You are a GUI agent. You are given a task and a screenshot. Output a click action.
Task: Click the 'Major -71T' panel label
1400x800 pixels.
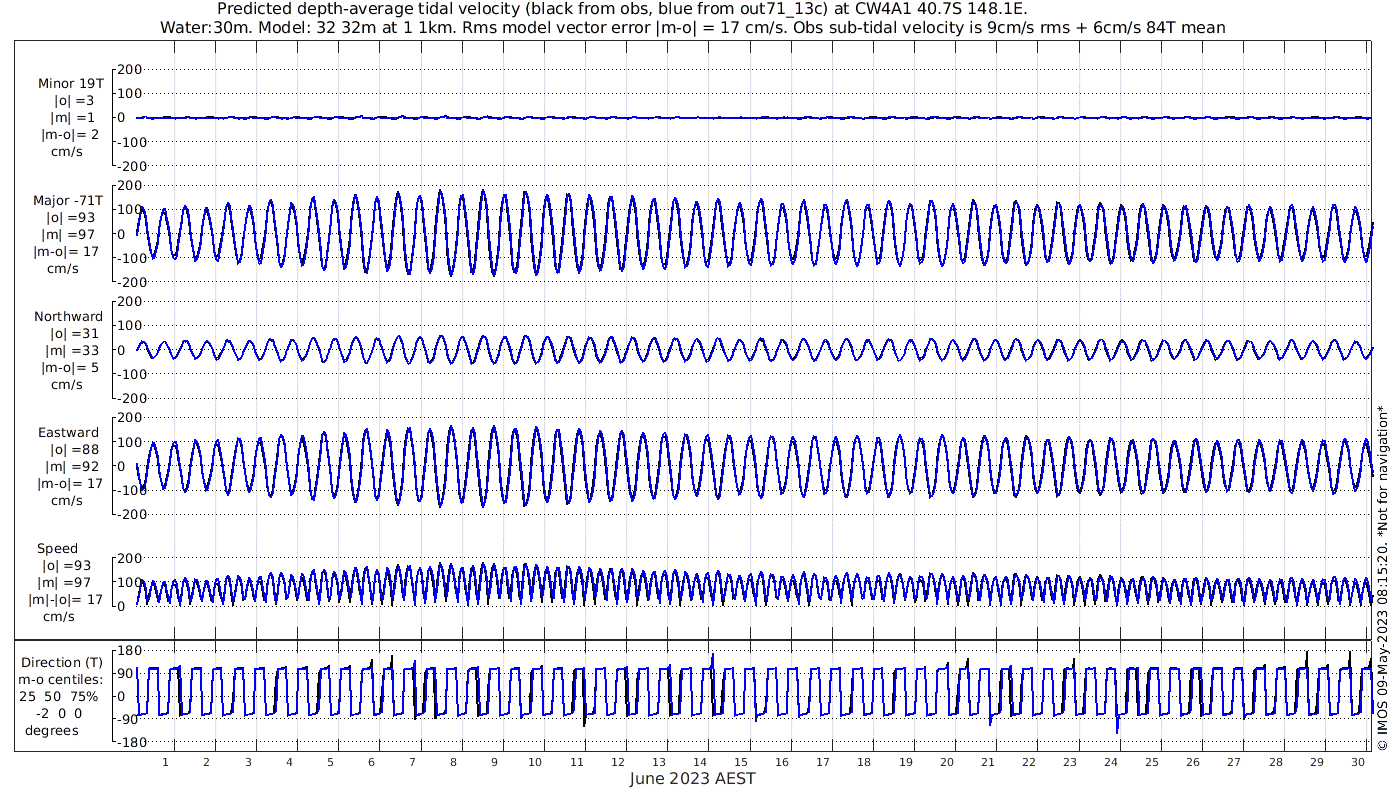68,201
